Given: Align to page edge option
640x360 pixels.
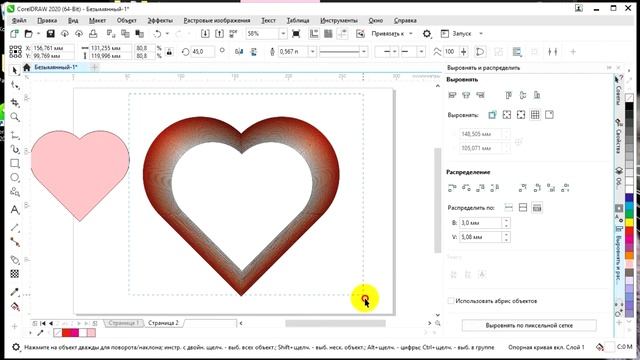Looking at the screenshot, I should click(507, 115).
